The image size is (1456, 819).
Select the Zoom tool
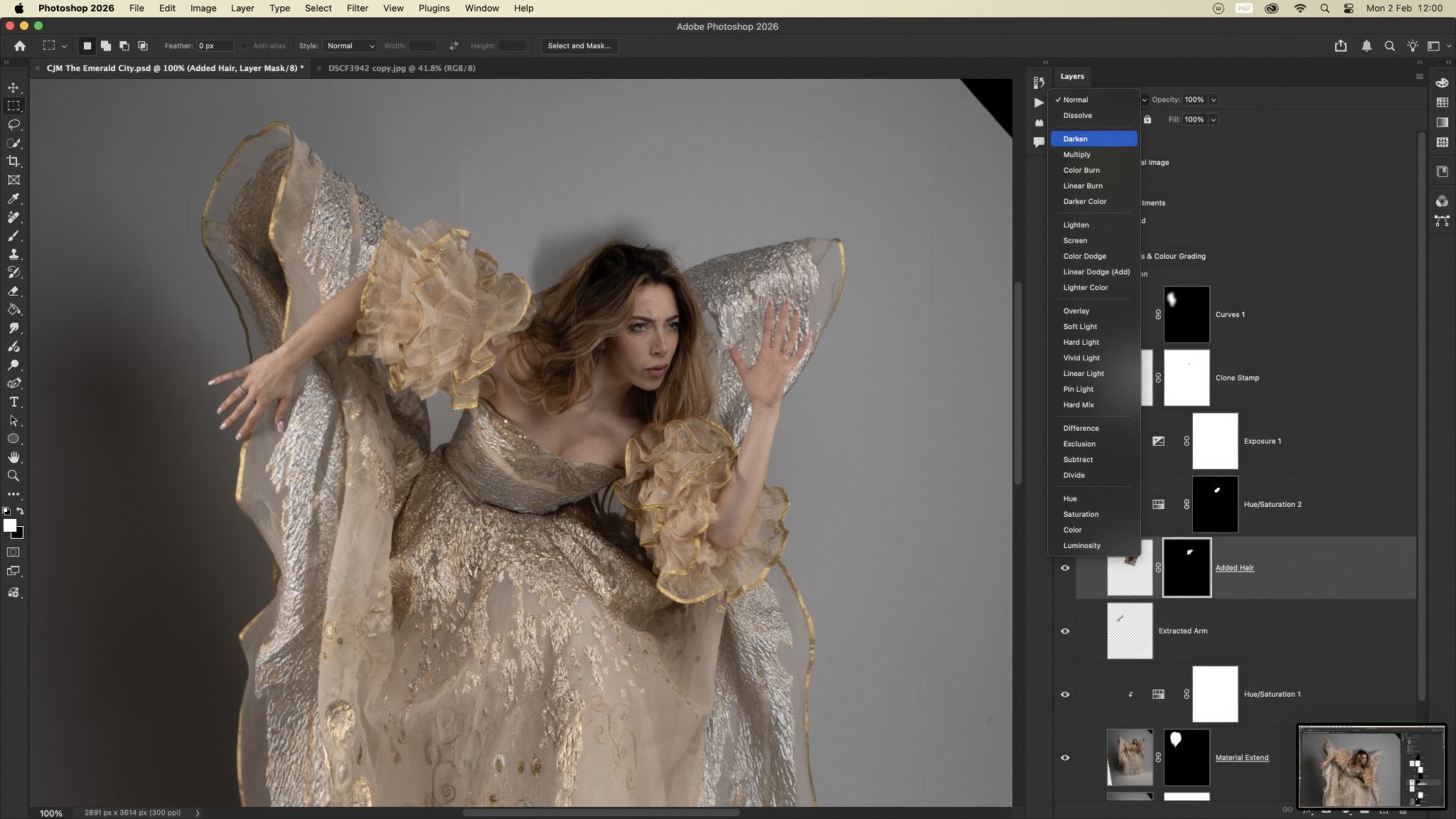point(14,476)
